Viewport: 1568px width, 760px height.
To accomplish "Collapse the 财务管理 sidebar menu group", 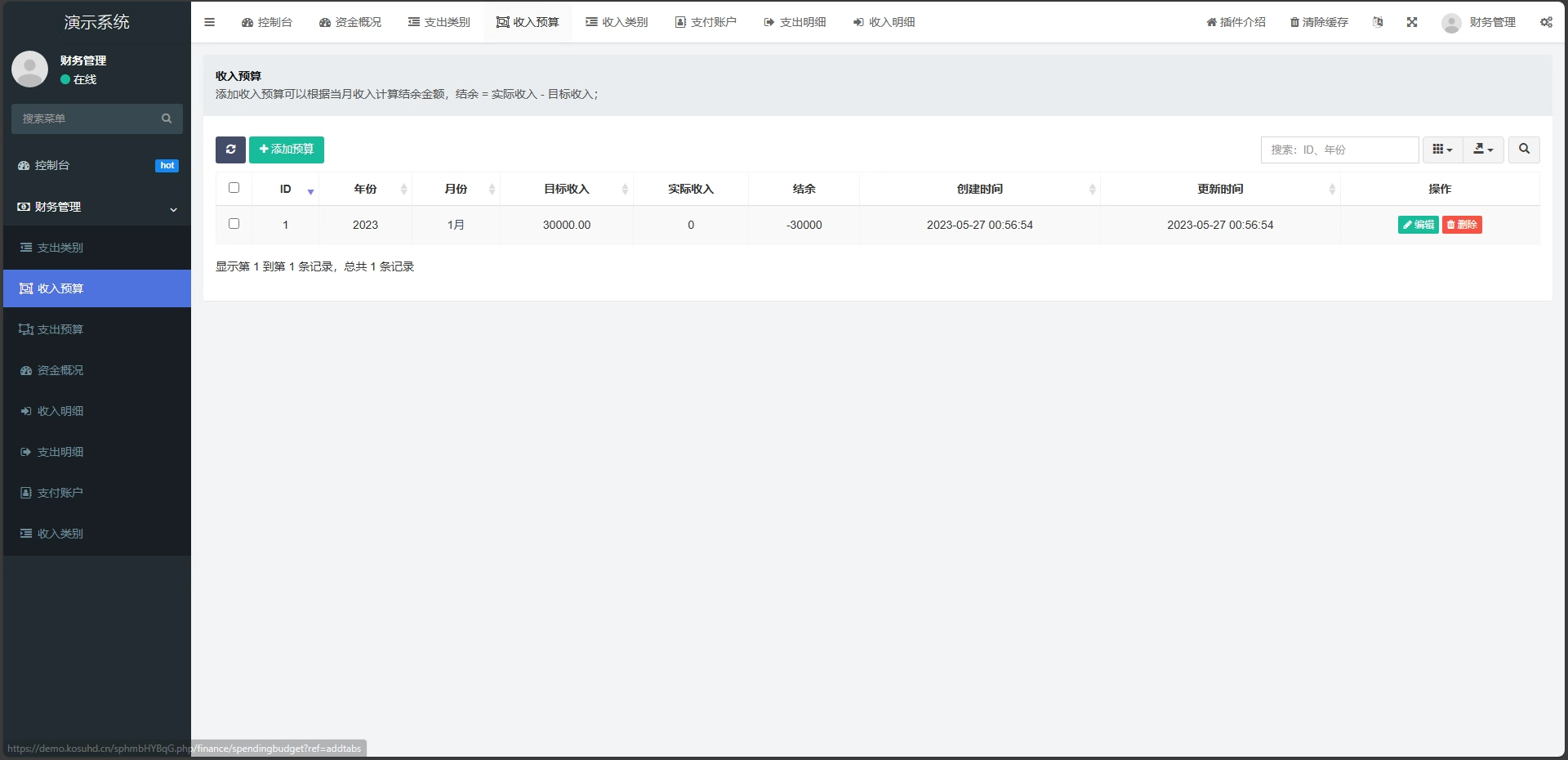I will pyautogui.click(x=97, y=208).
